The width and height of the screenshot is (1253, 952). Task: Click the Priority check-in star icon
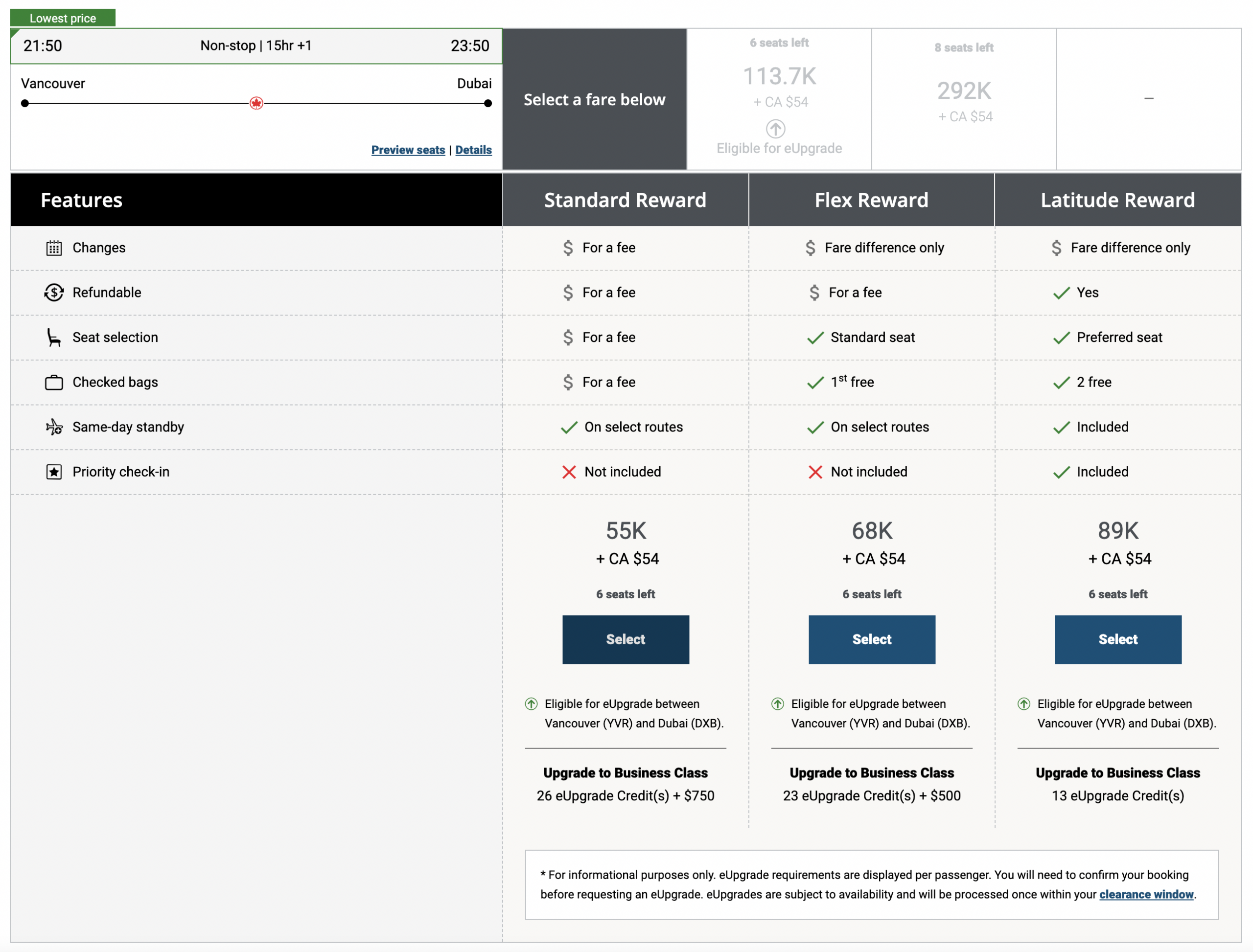(54, 472)
